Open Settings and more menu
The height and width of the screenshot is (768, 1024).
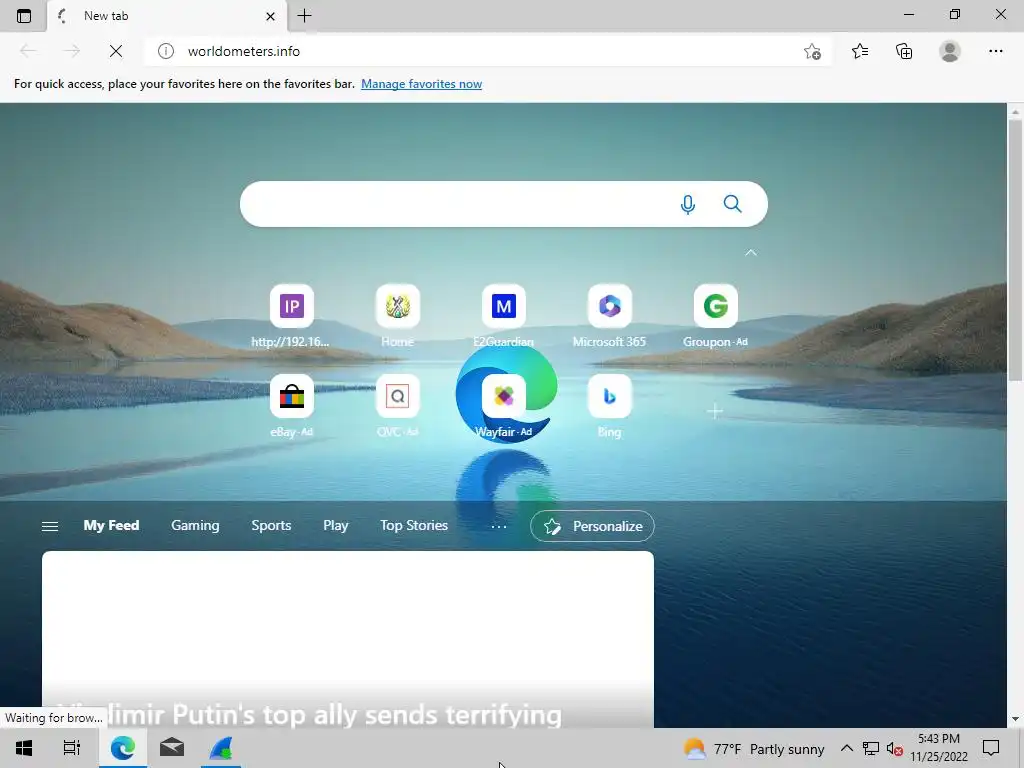tap(995, 51)
